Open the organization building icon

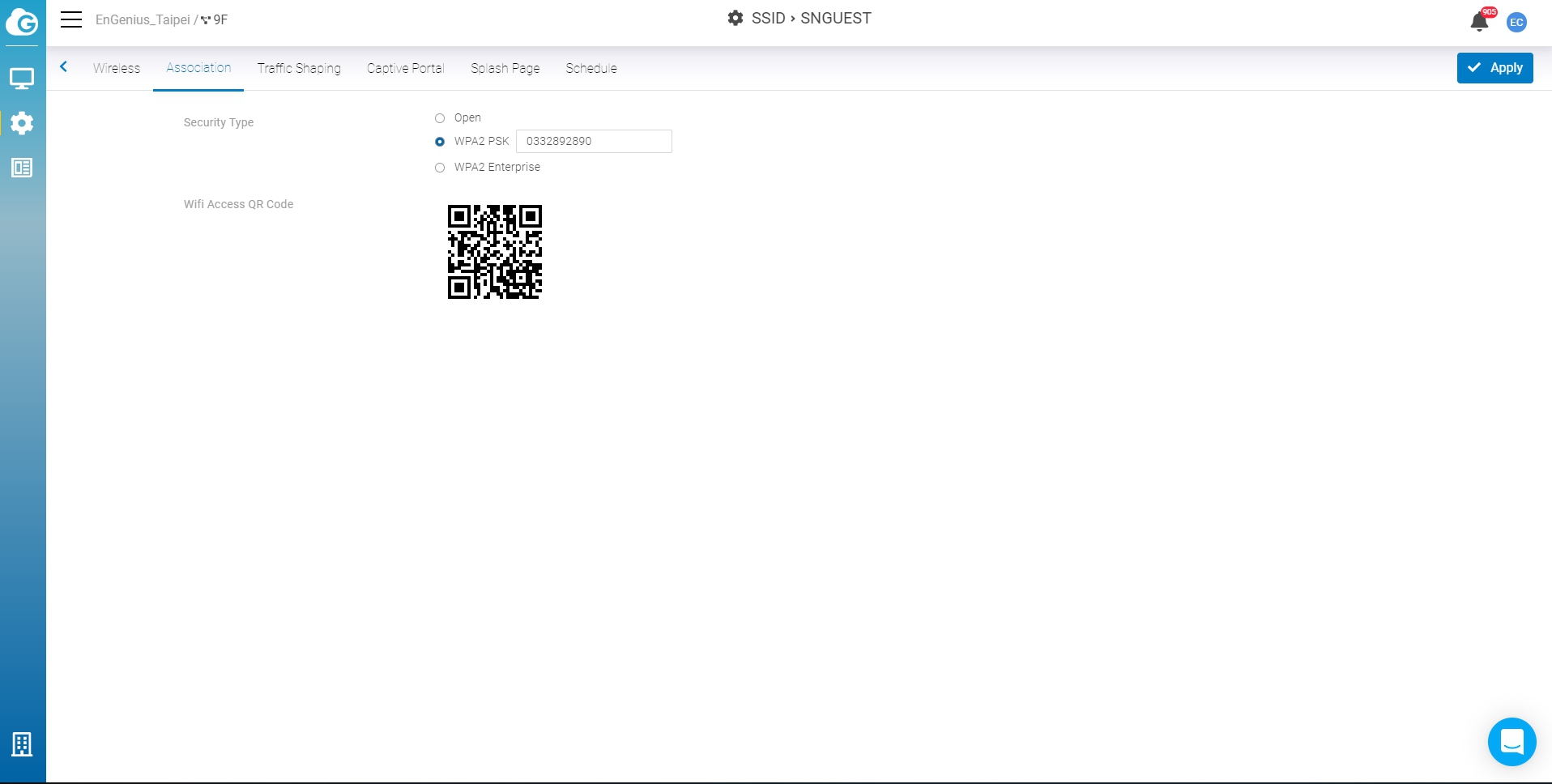click(x=22, y=744)
